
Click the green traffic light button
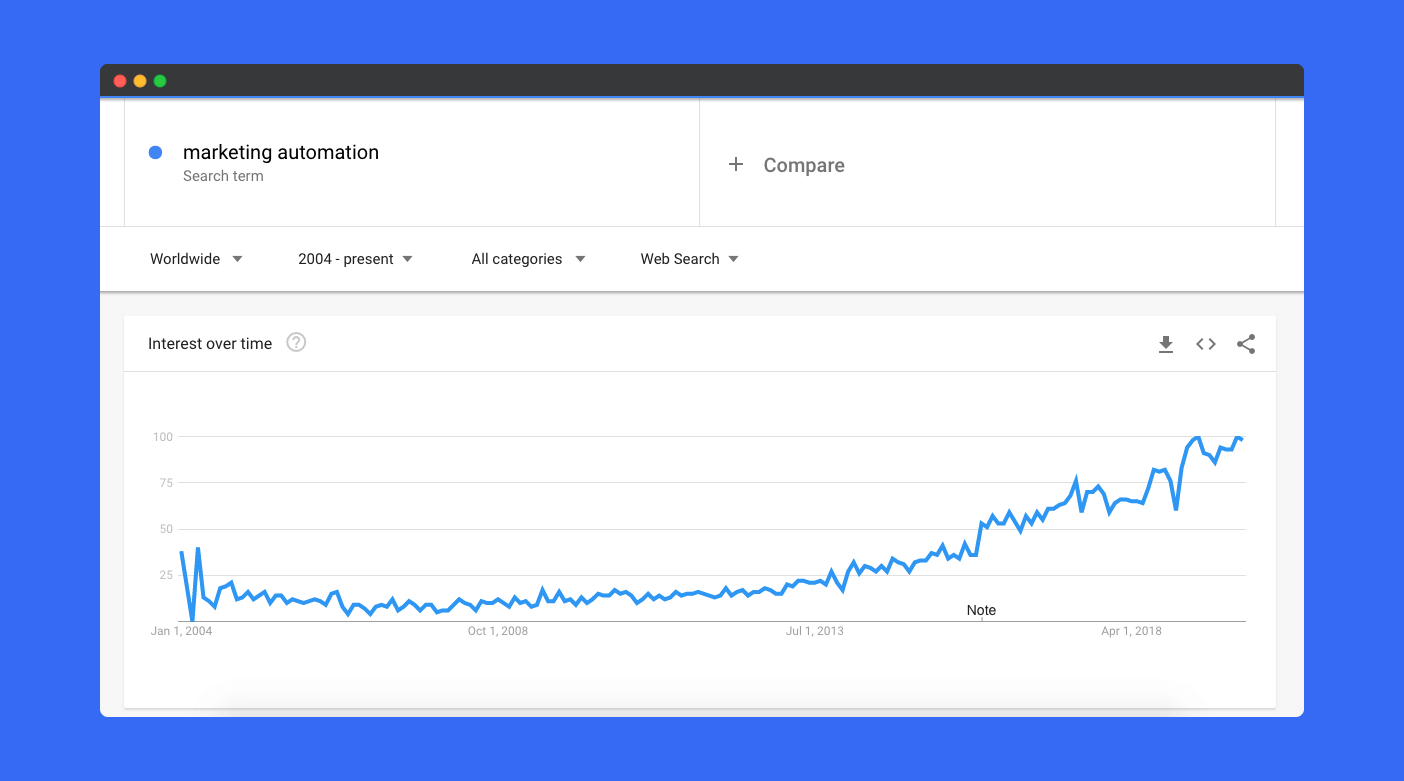(x=160, y=80)
